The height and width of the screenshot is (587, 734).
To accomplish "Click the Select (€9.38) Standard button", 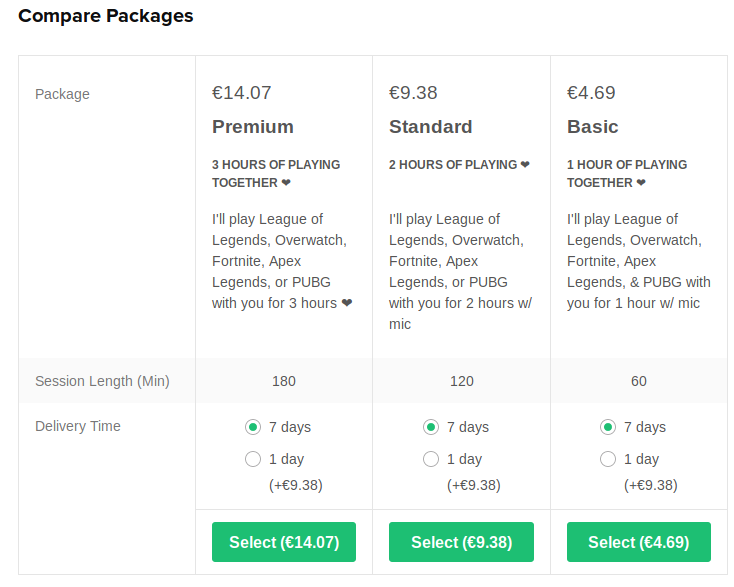I will (461, 542).
